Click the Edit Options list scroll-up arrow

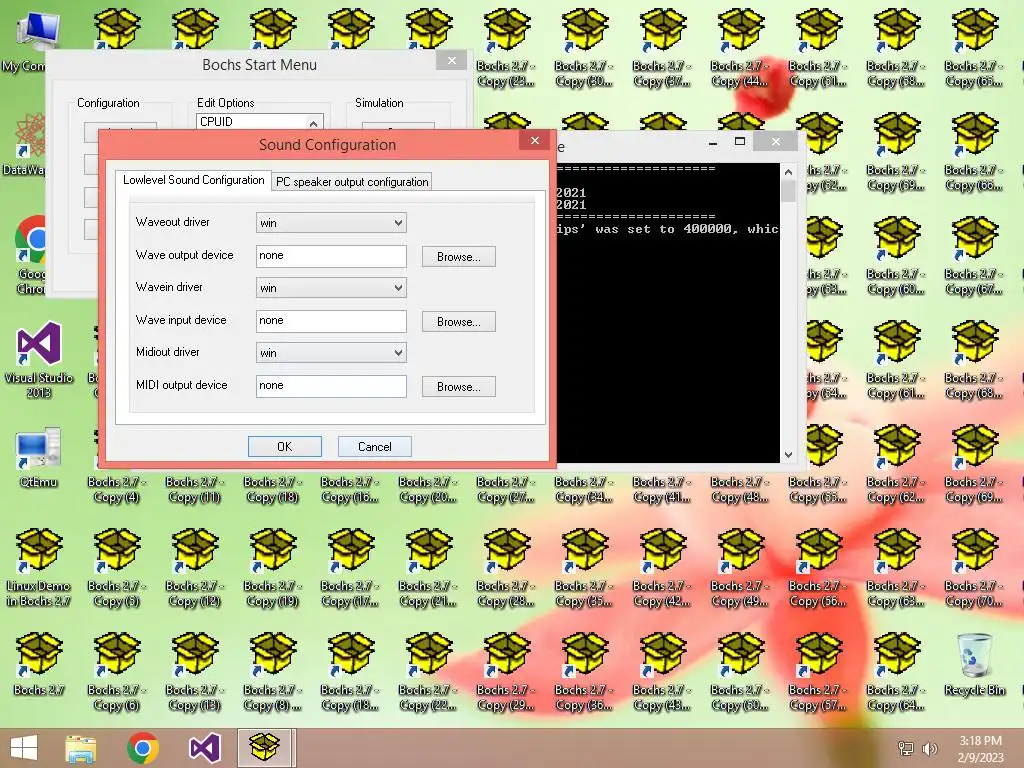[313, 123]
